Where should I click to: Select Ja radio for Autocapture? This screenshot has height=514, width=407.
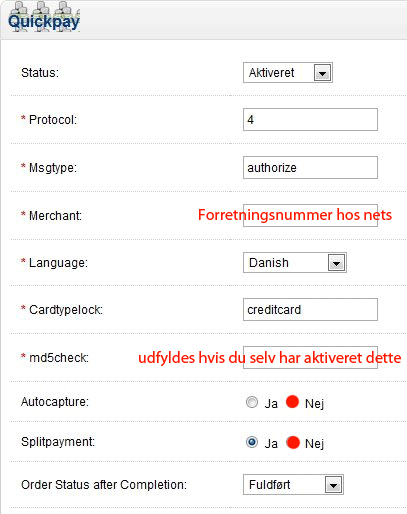coord(252,402)
